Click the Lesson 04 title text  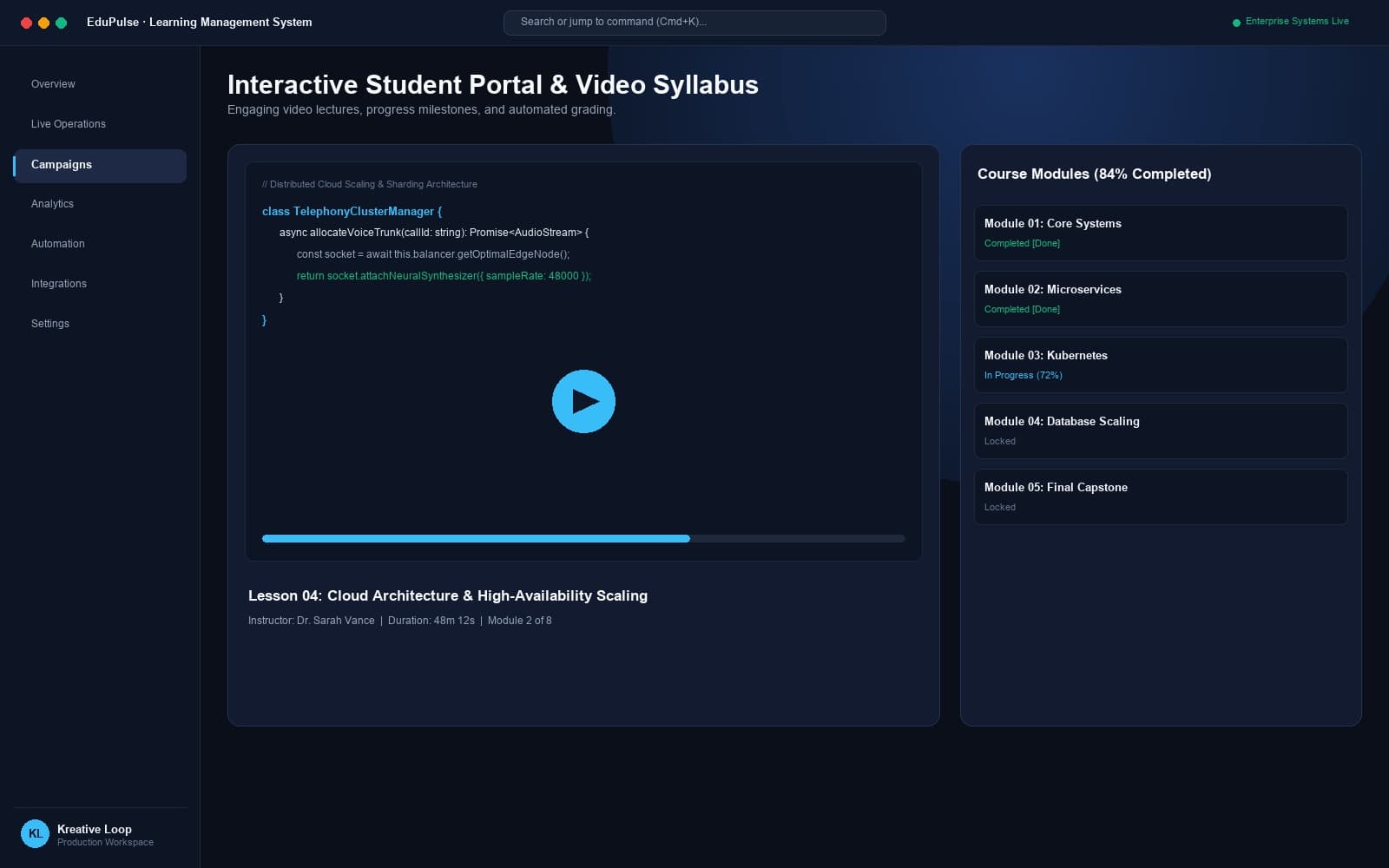pos(448,595)
